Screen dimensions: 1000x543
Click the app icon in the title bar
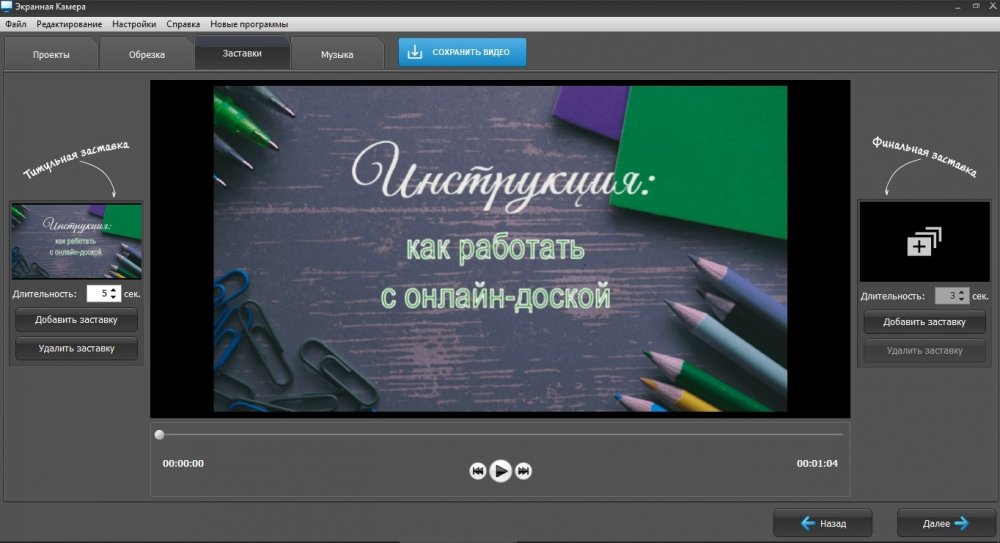(8, 7)
